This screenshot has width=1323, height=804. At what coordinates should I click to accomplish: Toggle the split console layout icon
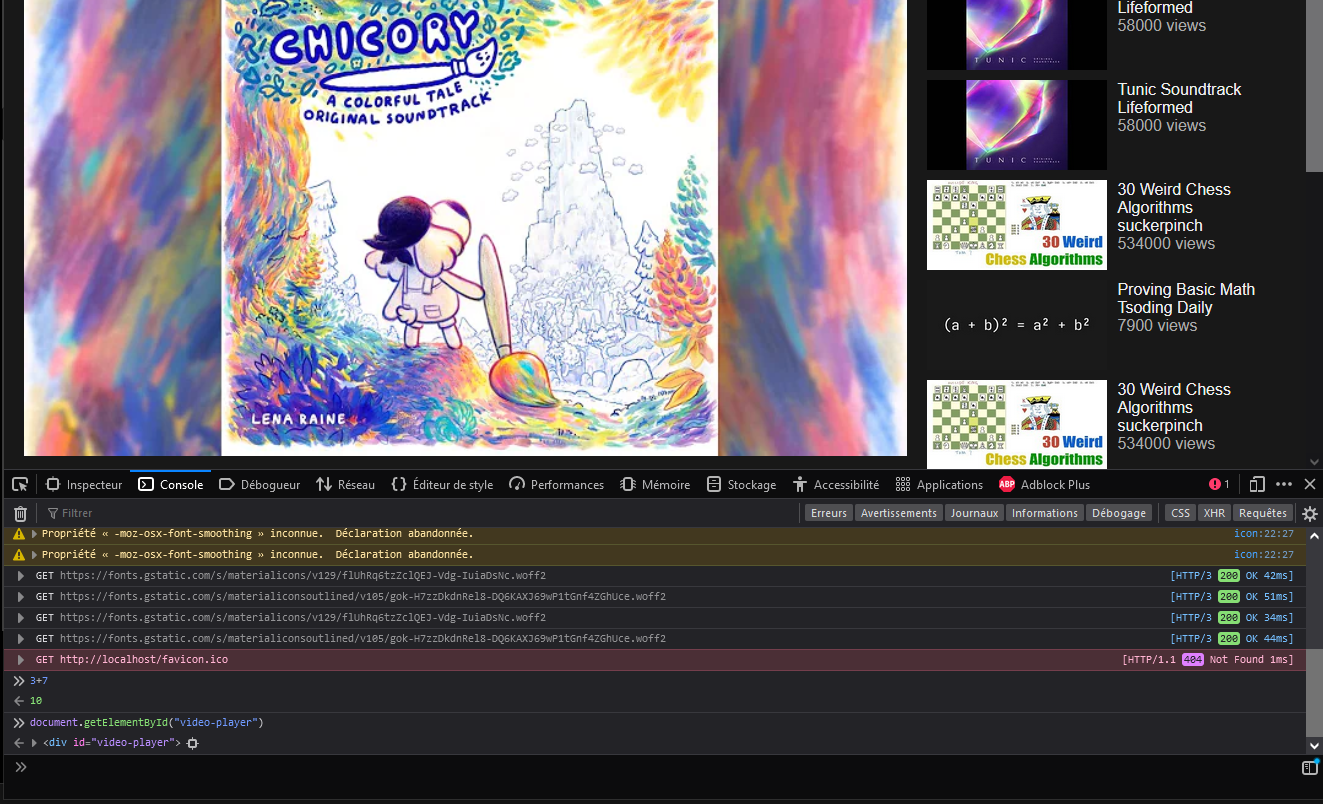(x=1309, y=767)
